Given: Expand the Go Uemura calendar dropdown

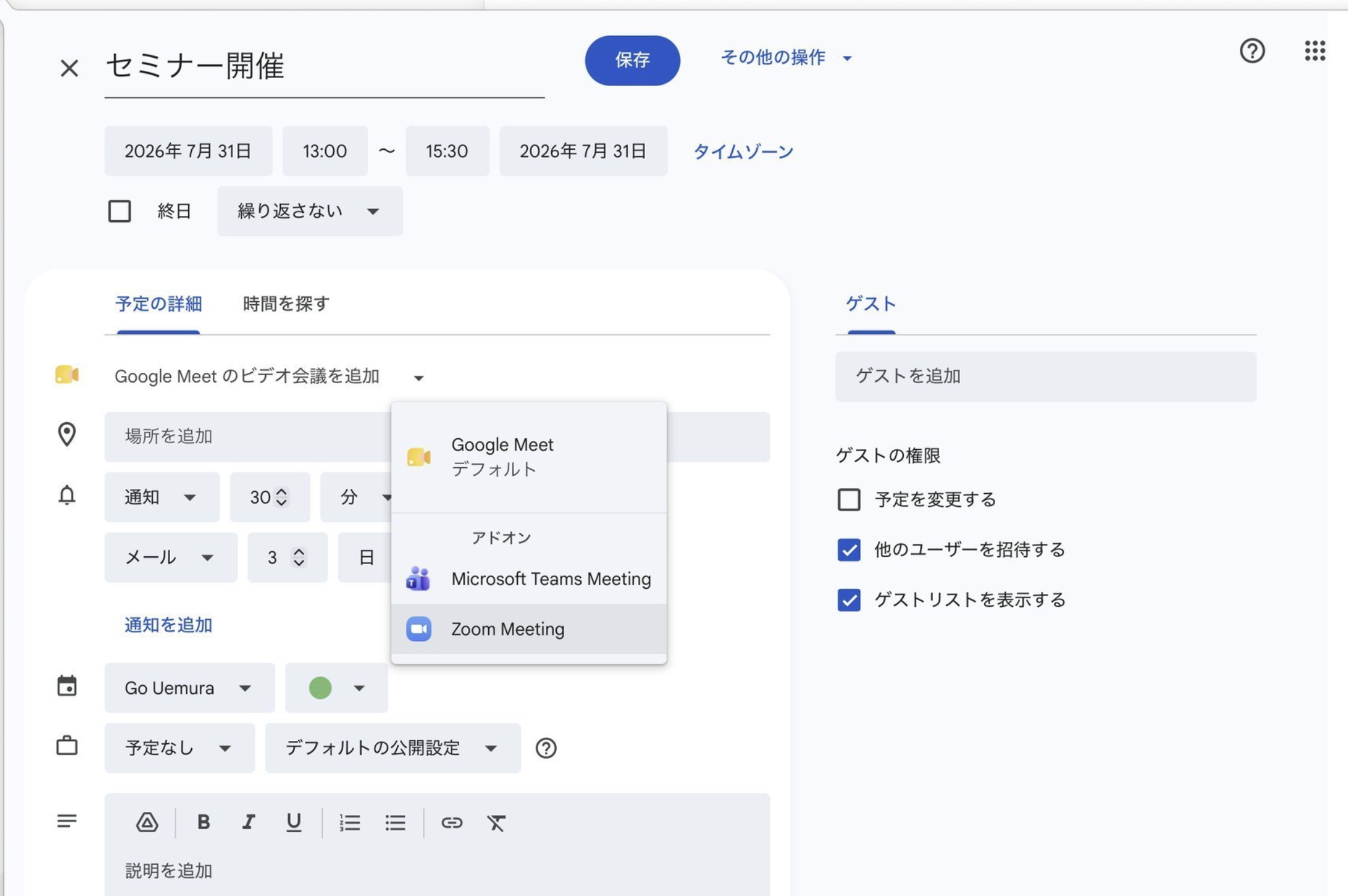Looking at the screenshot, I should pos(189,688).
